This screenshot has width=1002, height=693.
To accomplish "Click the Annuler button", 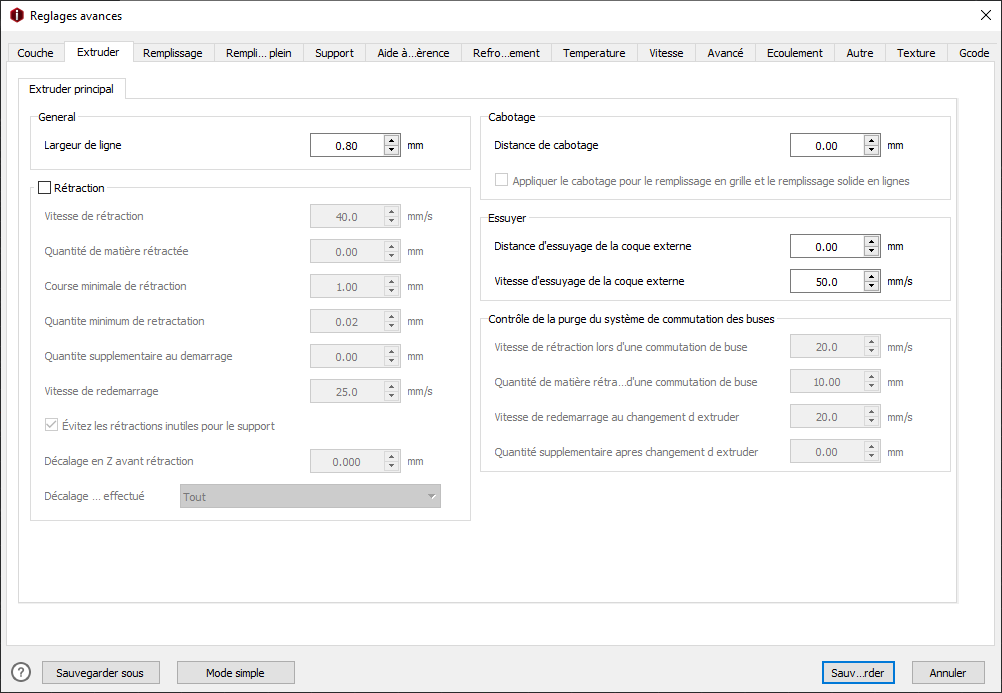I will click(x=948, y=673).
